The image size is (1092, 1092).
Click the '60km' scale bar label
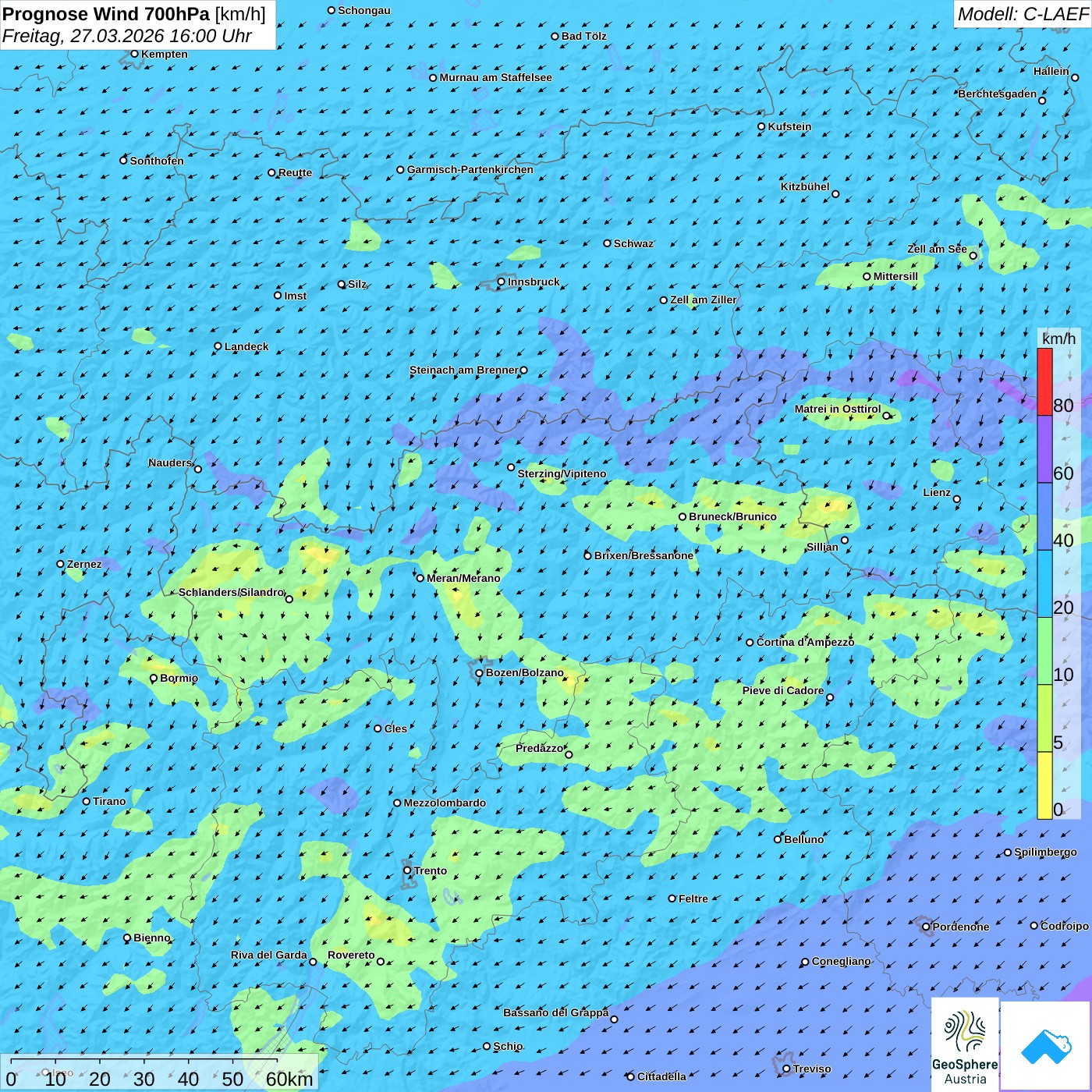289,1079
